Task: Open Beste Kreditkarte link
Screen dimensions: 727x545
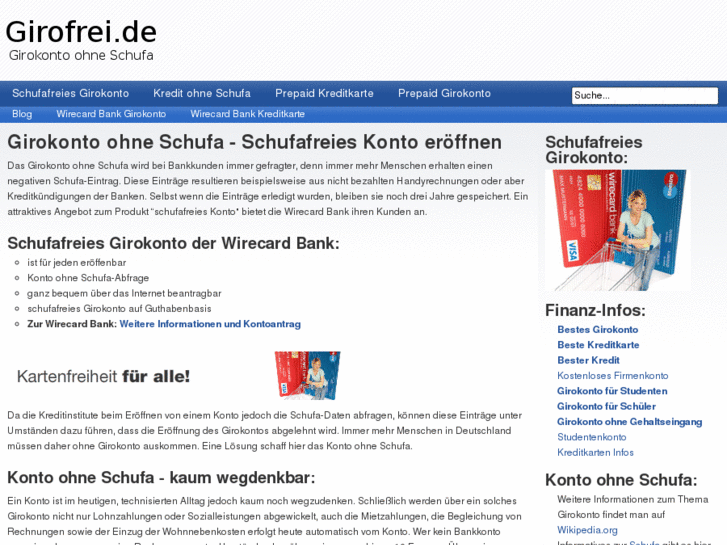Action: coord(598,345)
